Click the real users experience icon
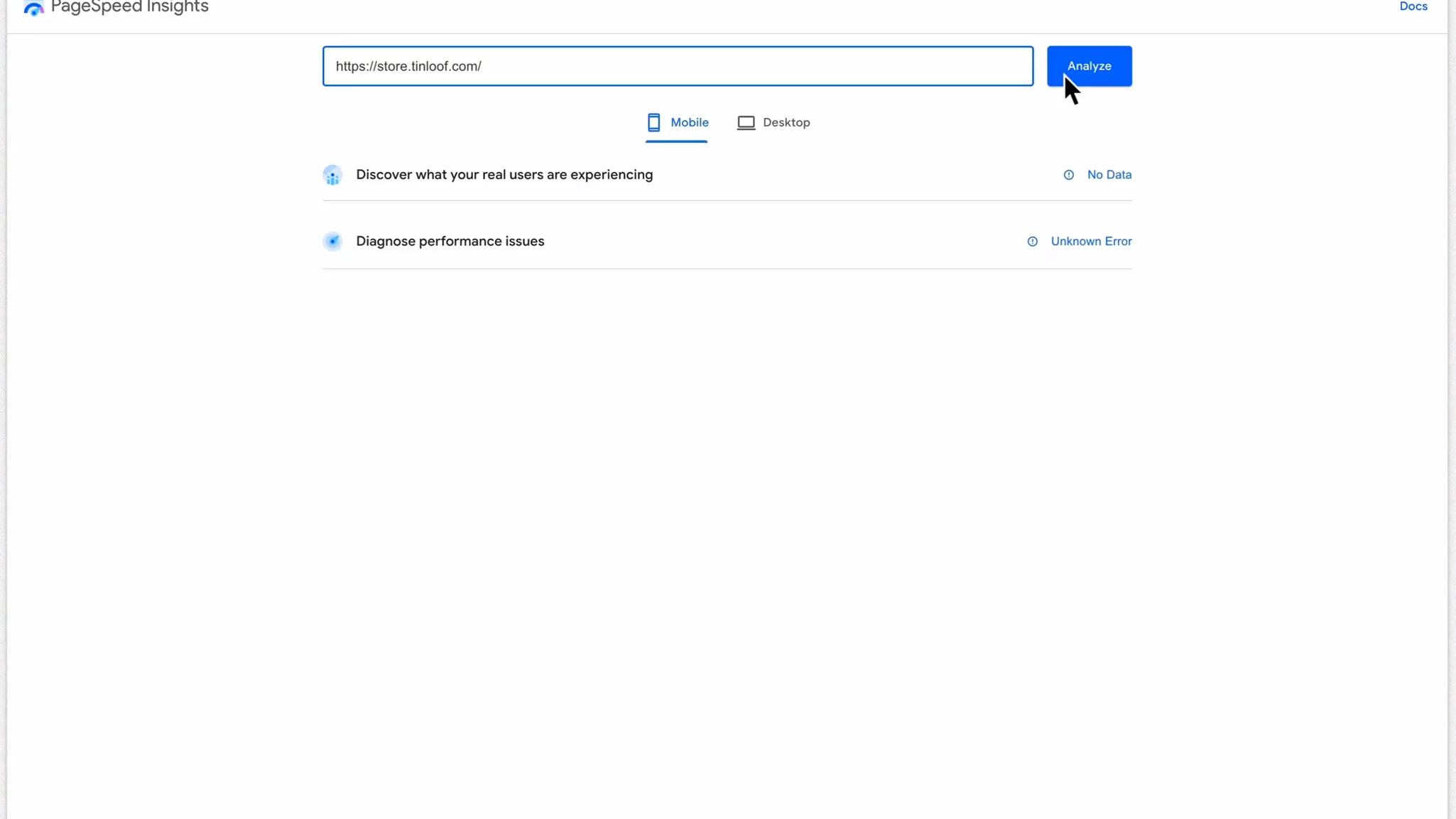This screenshot has width=1456, height=819. (332, 175)
